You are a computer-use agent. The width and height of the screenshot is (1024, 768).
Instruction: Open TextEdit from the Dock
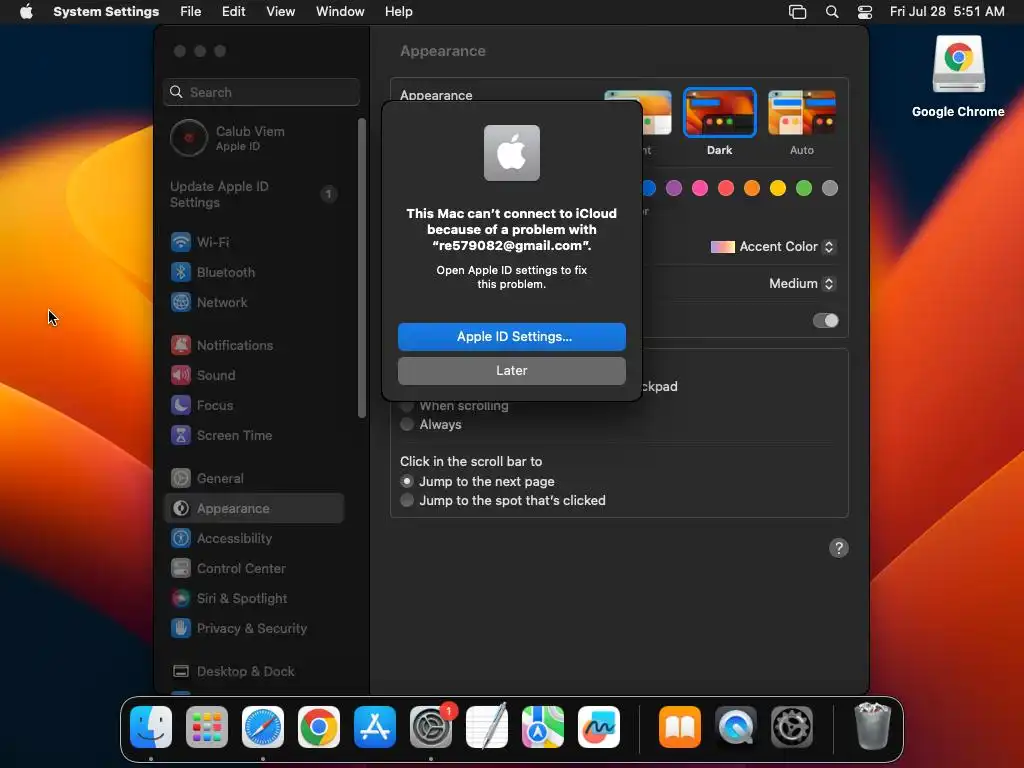click(x=487, y=727)
